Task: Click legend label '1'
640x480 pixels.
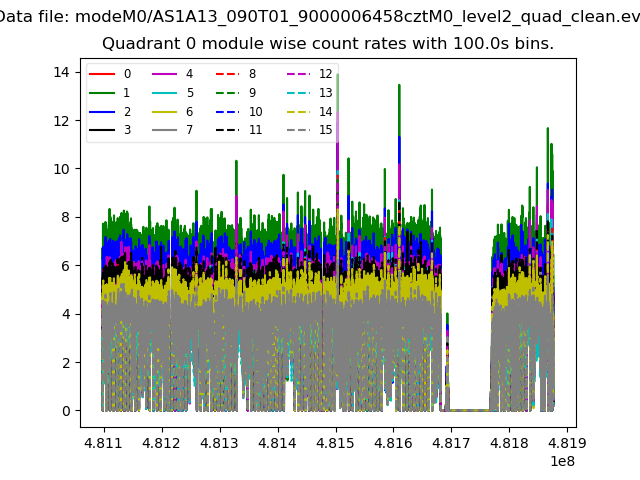Action: point(127,93)
